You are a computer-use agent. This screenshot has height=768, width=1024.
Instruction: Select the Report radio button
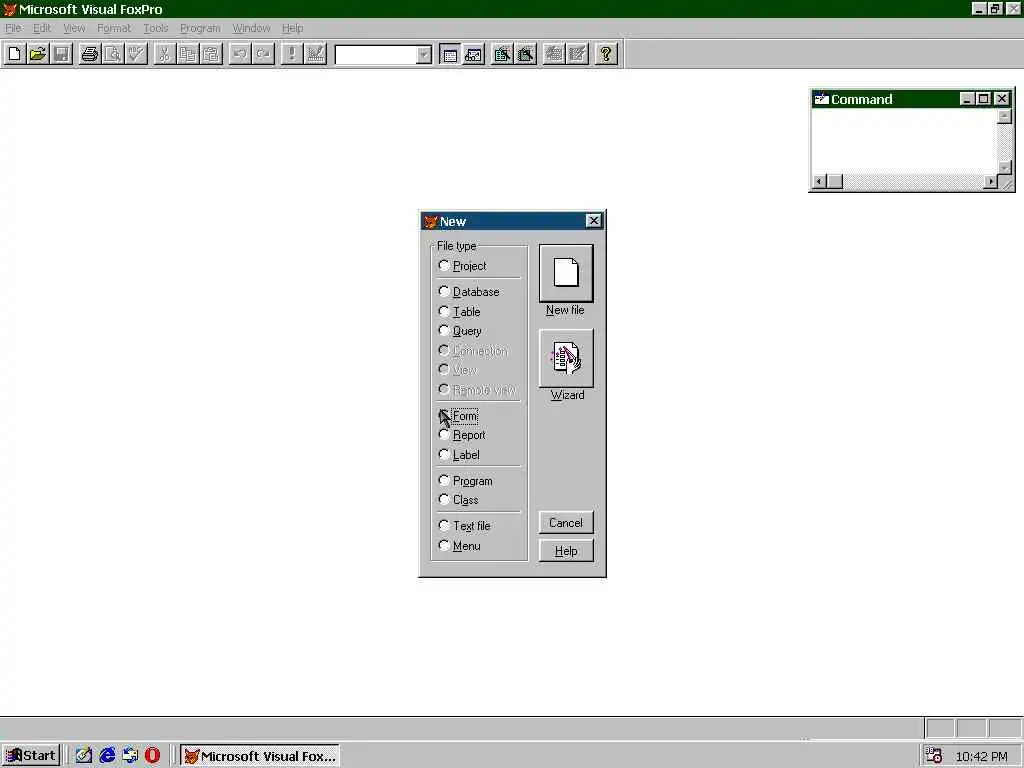click(x=444, y=434)
